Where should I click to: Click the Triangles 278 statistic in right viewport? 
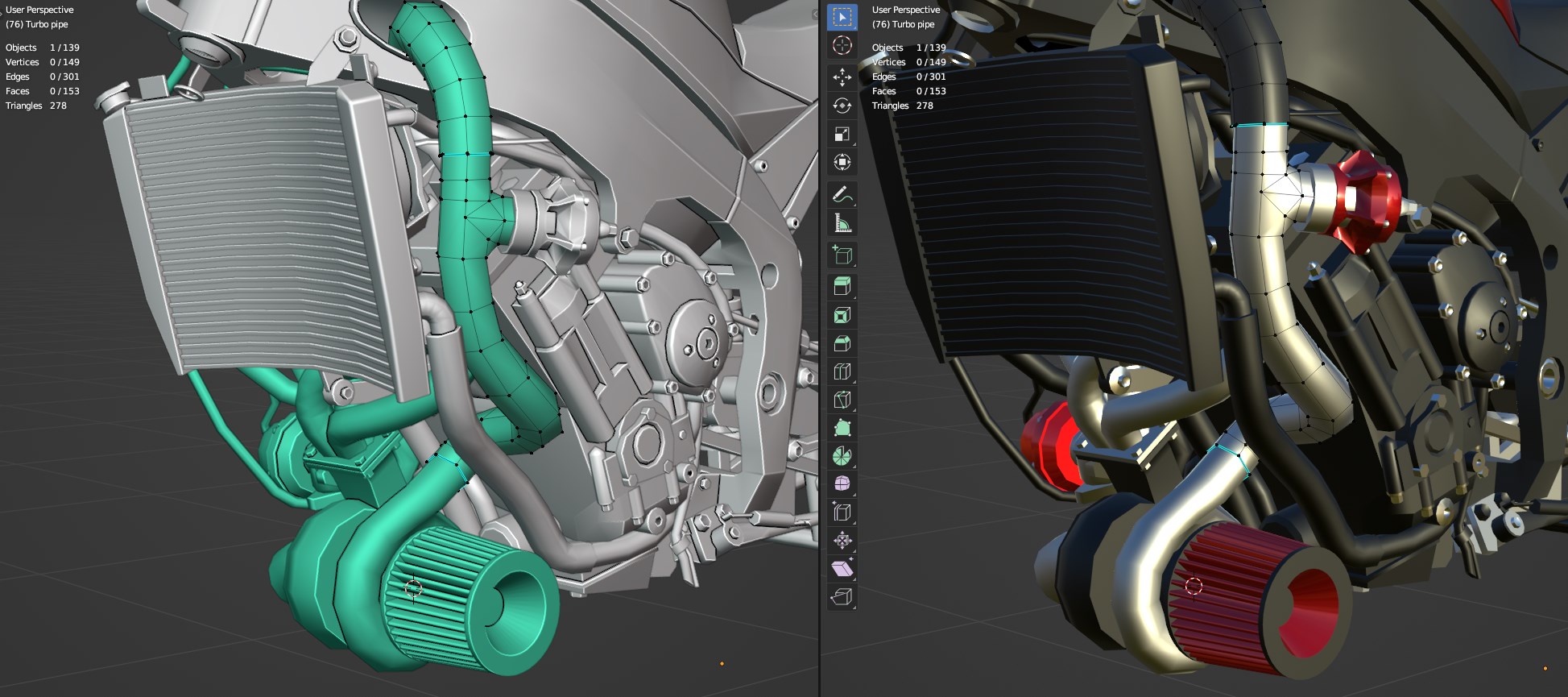(903, 106)
